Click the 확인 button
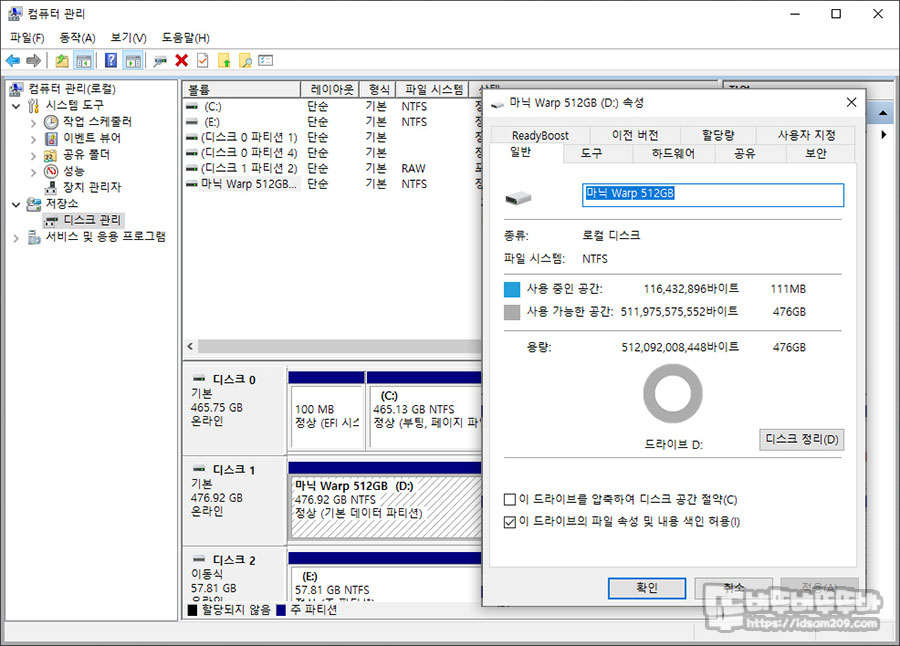 [x=647, y=588]
